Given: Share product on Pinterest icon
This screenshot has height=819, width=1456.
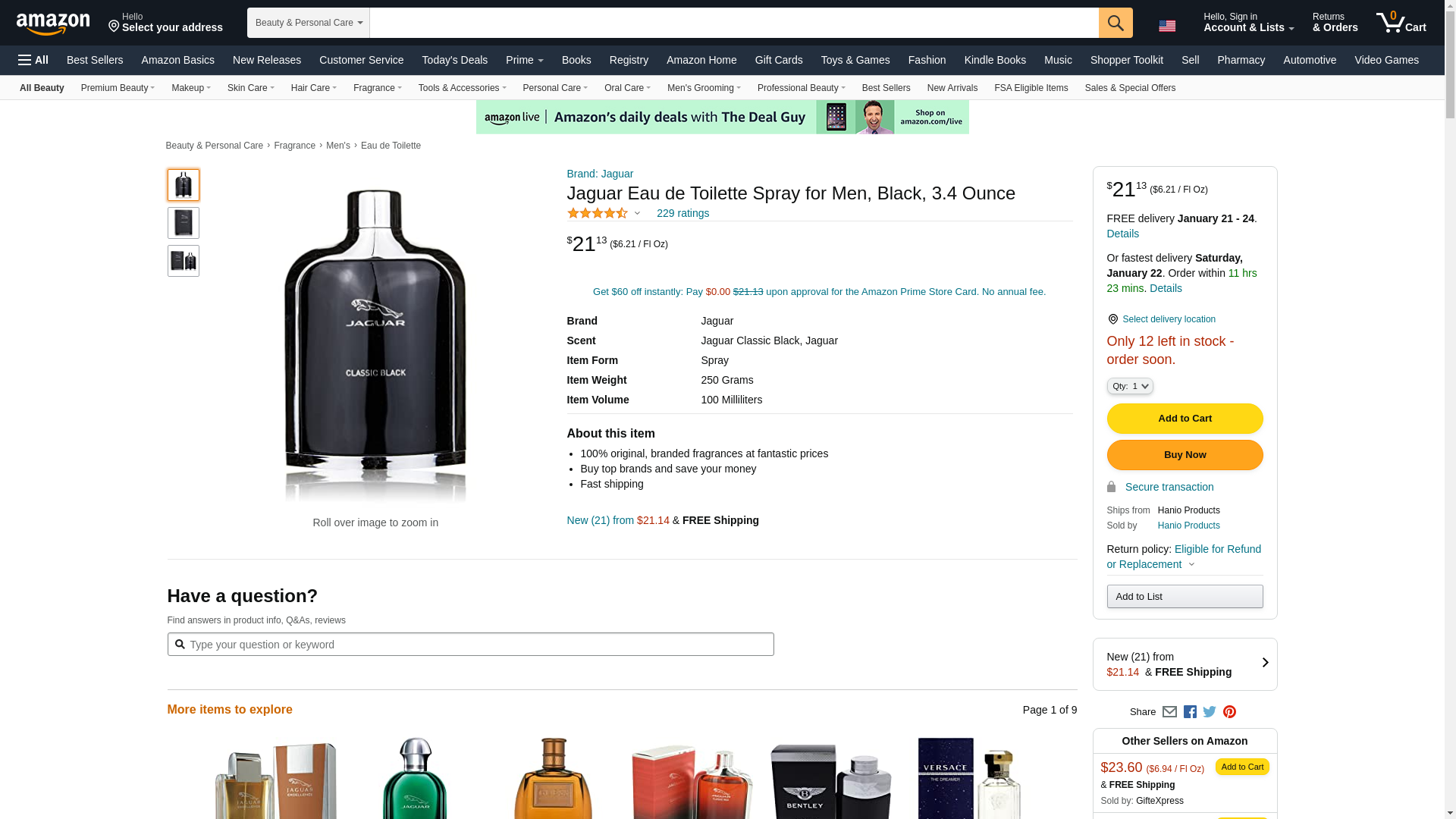Looking at the screenshot, I should point(1229,712).
